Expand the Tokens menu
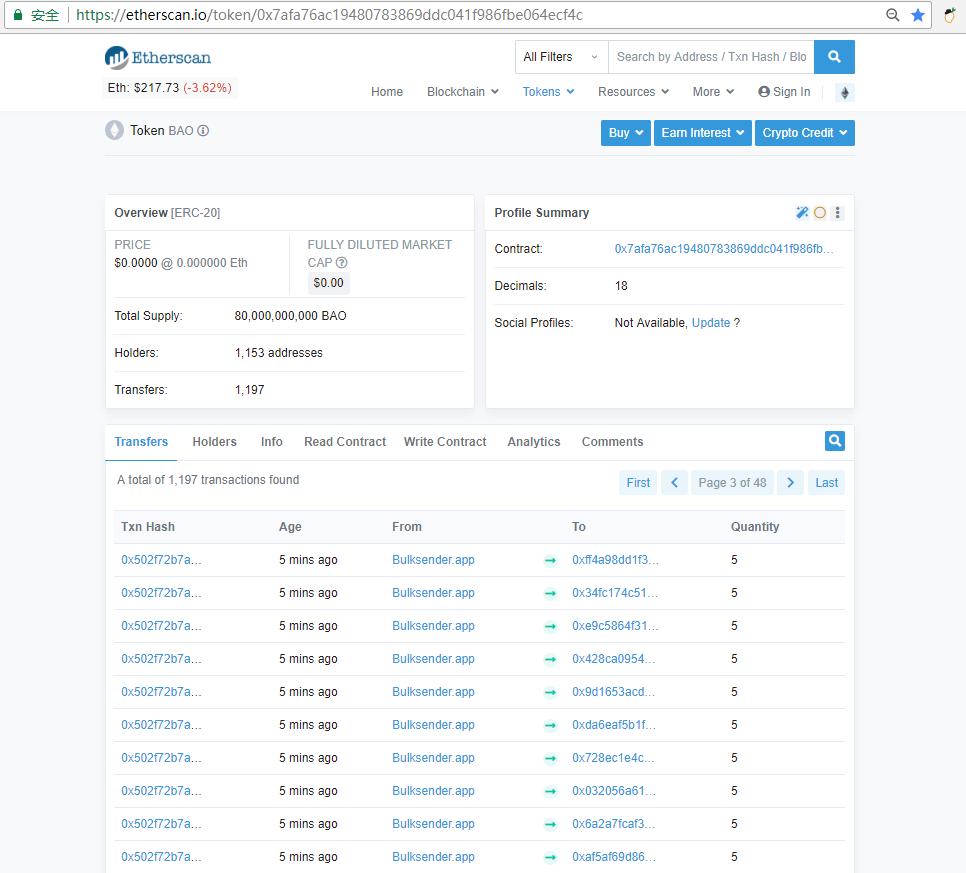 point(548,92)
